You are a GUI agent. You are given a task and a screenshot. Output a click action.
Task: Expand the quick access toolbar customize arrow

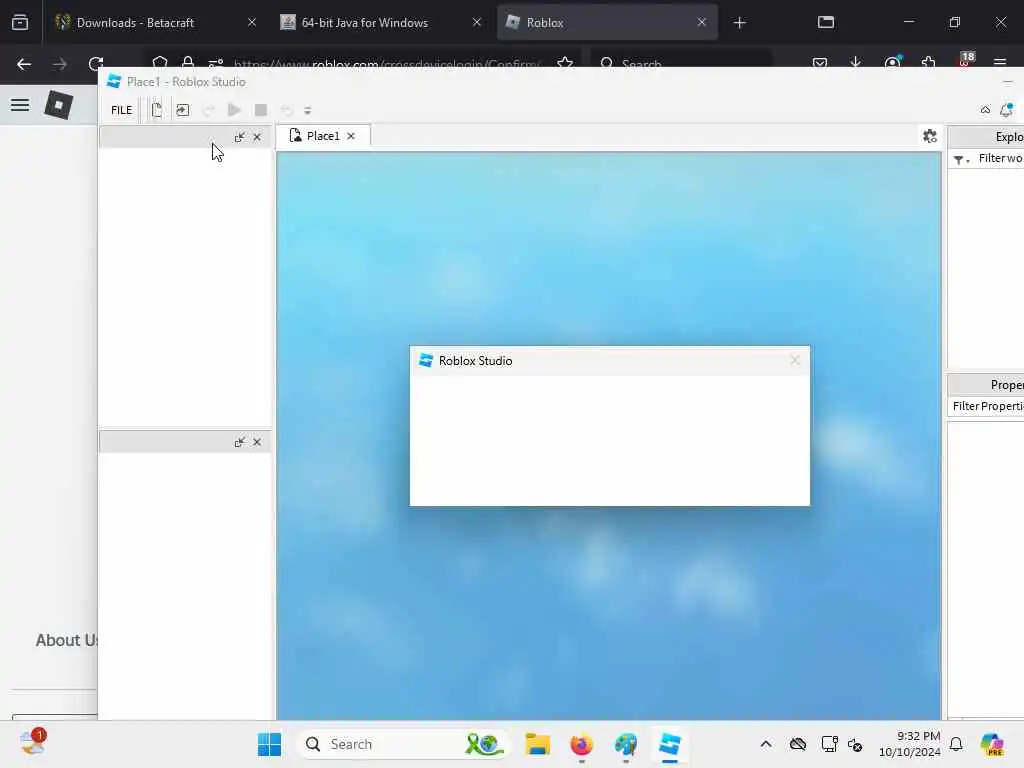tap(308, 110)
